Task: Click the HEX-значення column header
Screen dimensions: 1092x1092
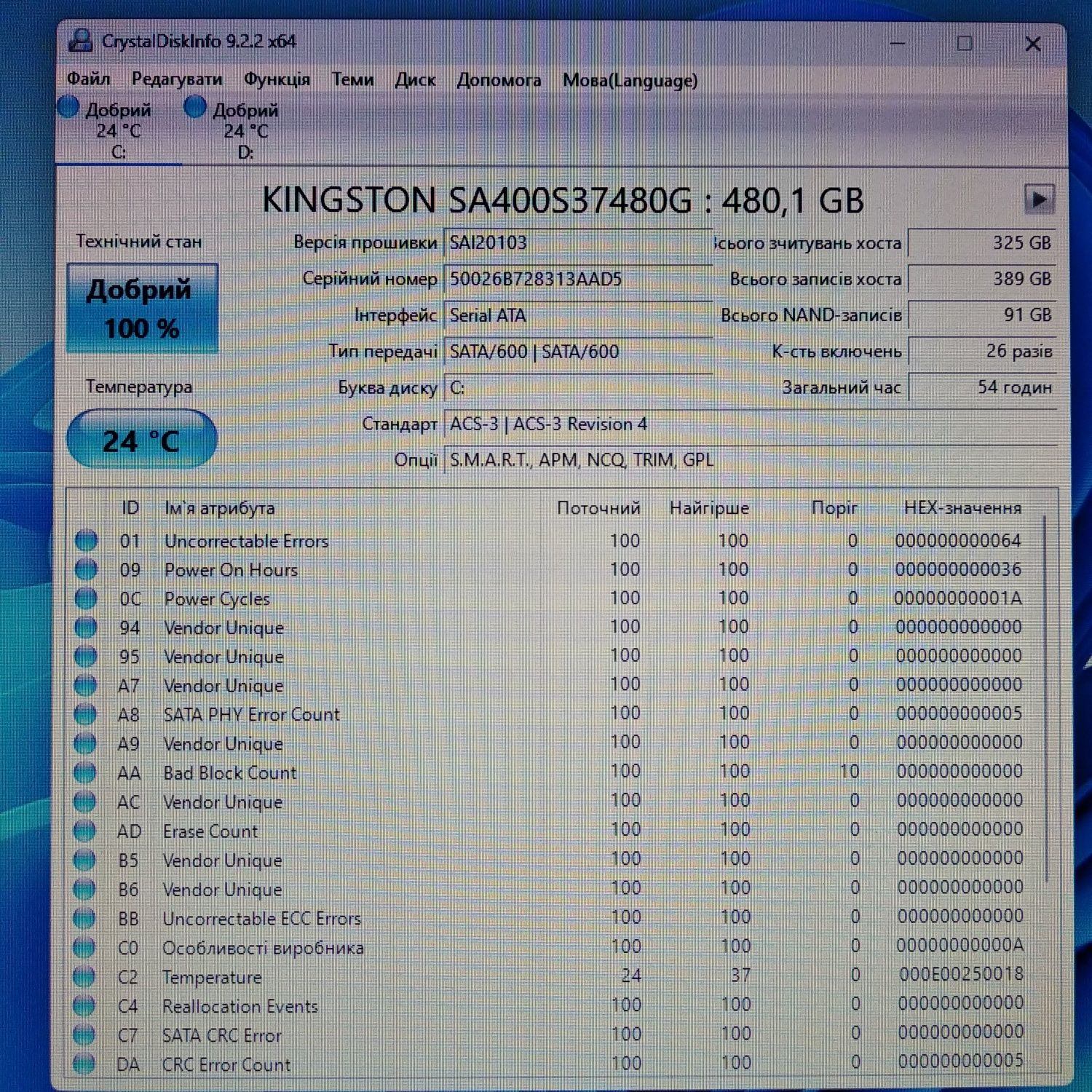Action: pos(962,507)
